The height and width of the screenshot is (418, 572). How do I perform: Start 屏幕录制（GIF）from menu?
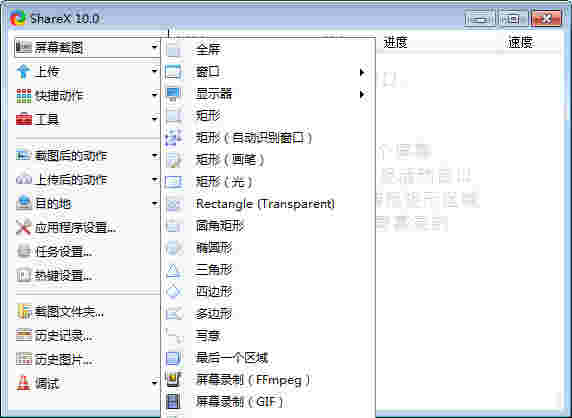point(268,402)
